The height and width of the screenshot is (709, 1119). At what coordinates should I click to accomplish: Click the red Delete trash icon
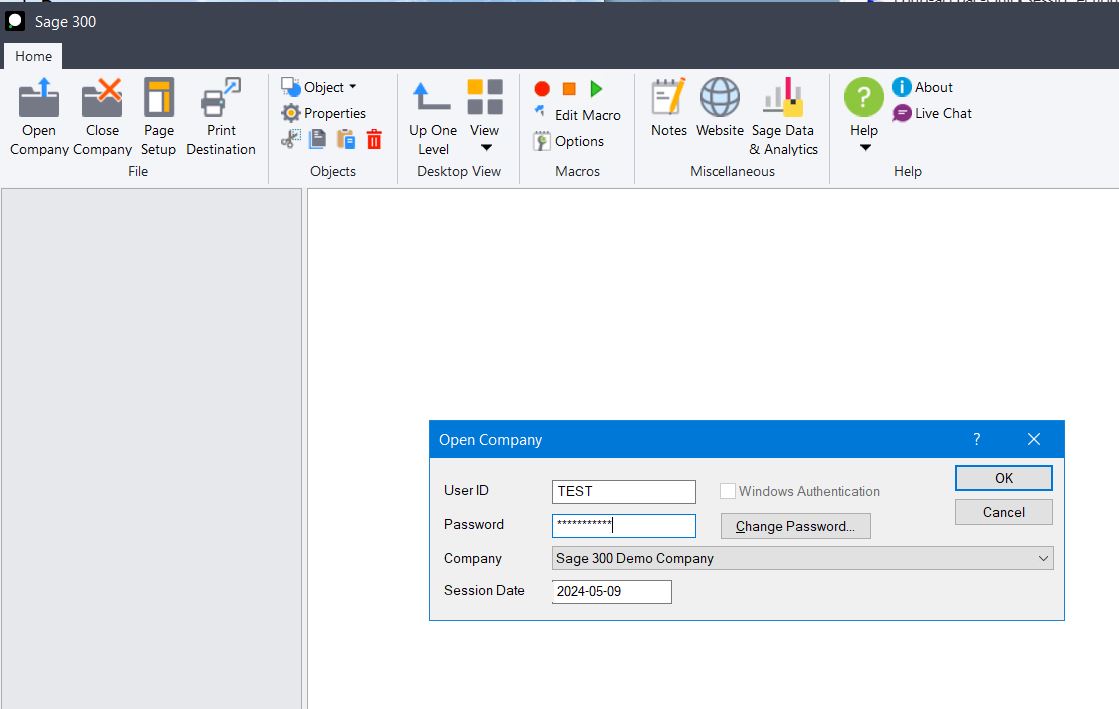(374, 139)
